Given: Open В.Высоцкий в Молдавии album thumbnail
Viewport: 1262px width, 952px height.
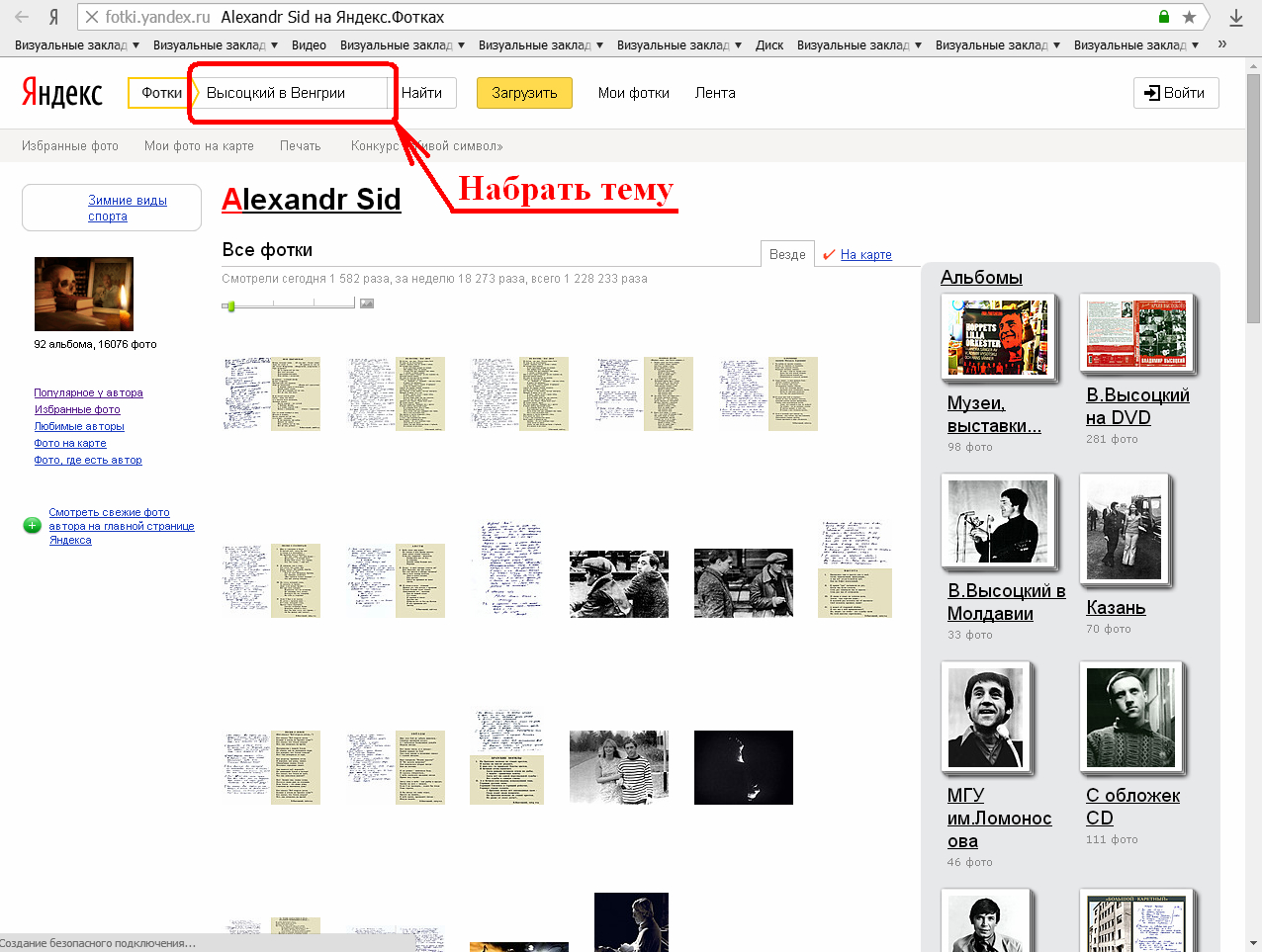Looking at the screenshot, I should pos(998,522).
